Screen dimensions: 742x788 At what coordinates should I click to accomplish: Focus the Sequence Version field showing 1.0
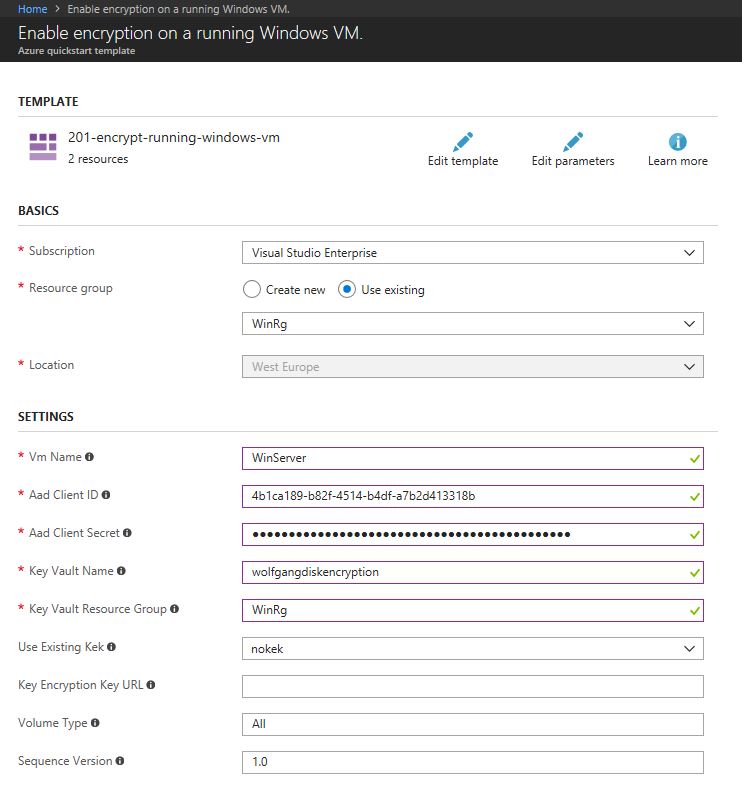473,762
